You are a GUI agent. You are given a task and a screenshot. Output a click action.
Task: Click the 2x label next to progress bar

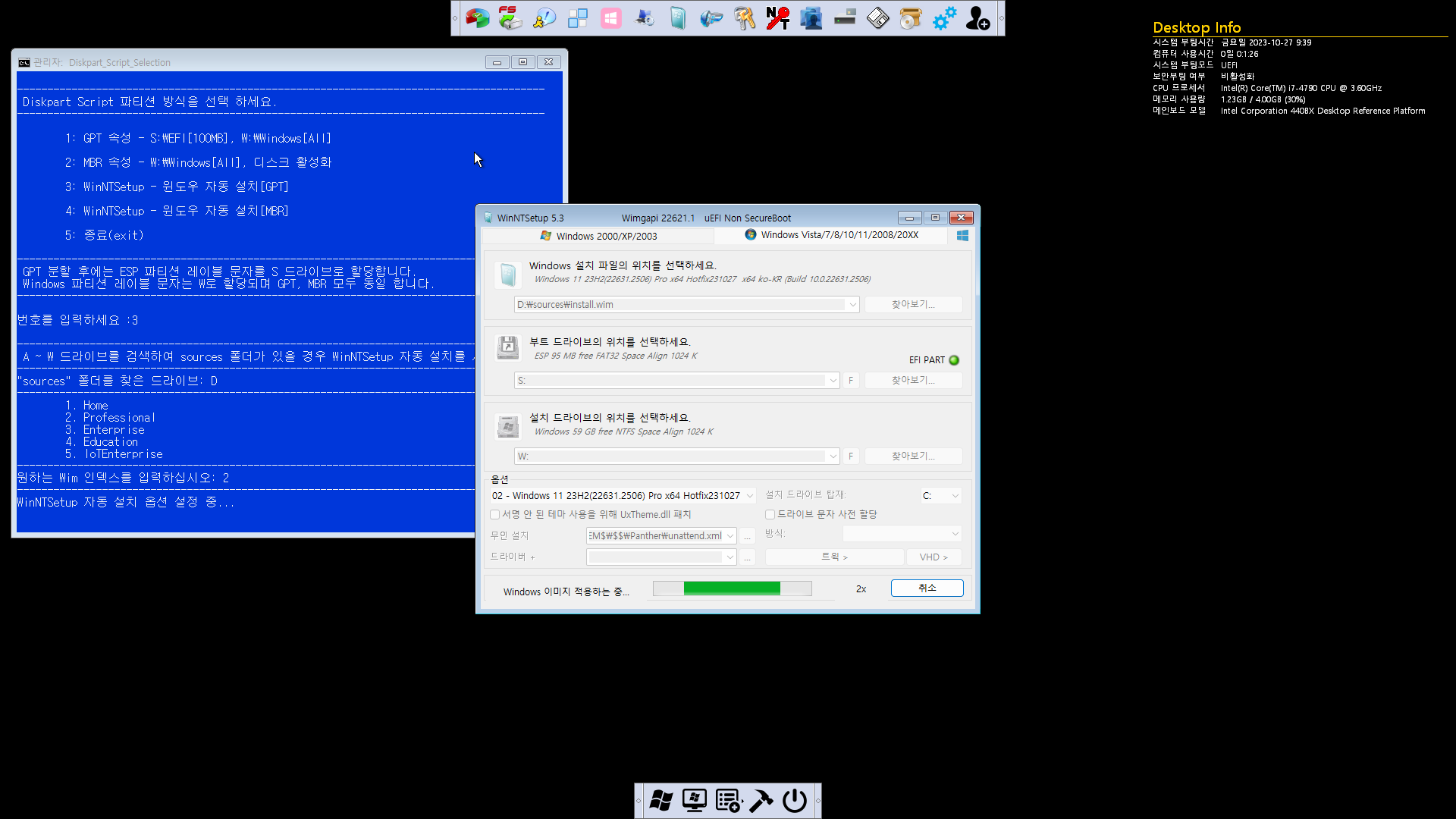(x=861, y=589)
